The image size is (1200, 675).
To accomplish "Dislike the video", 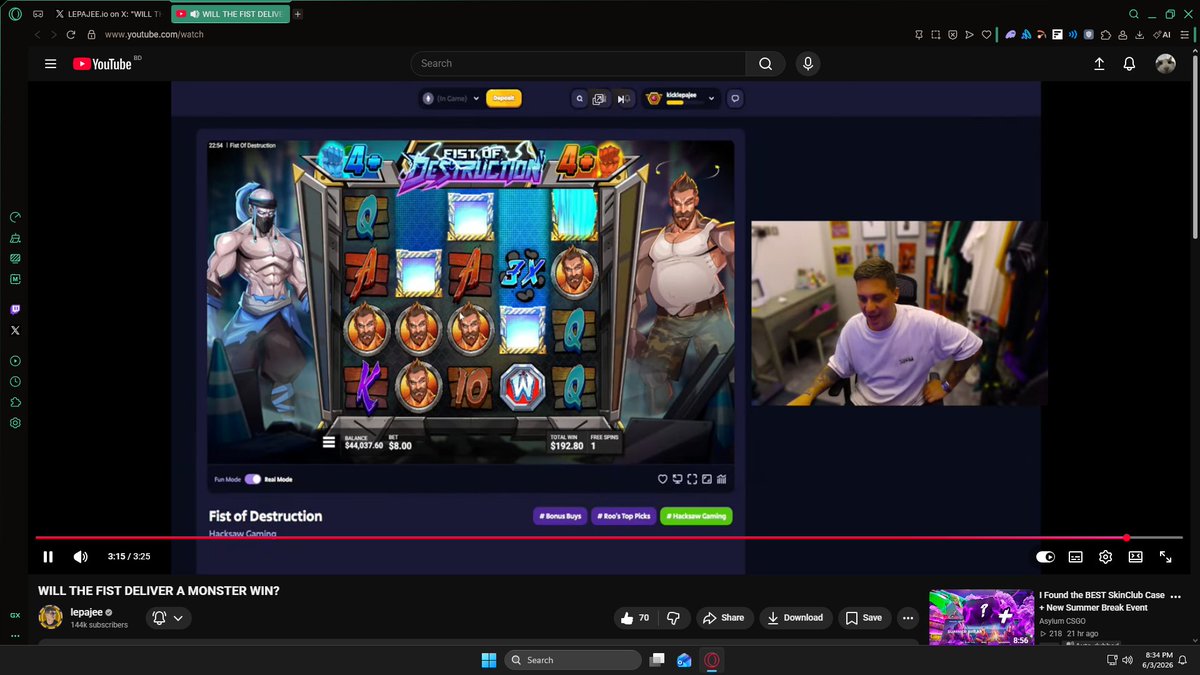I will click(673, 618).
